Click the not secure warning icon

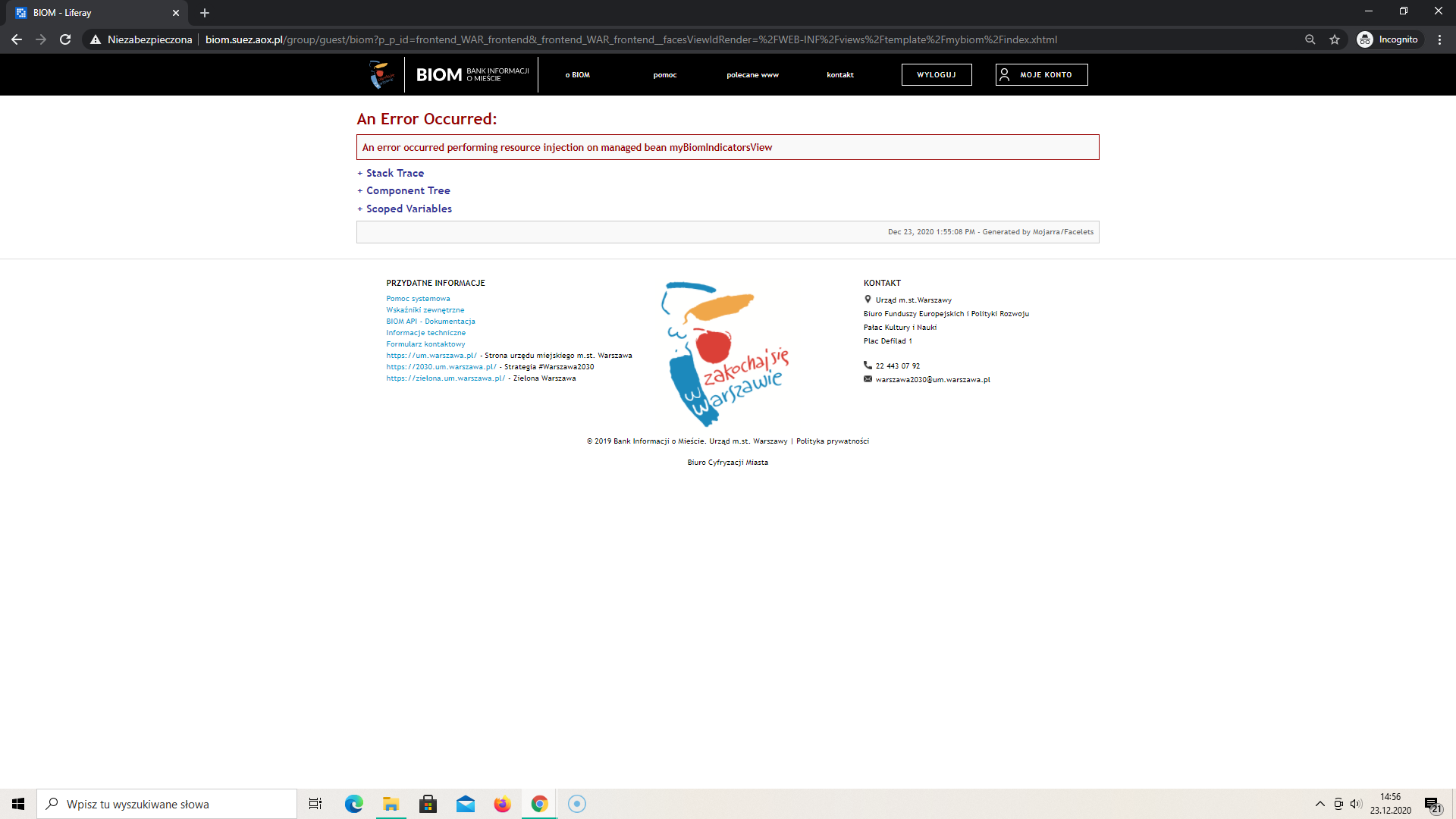pos(96,39)
